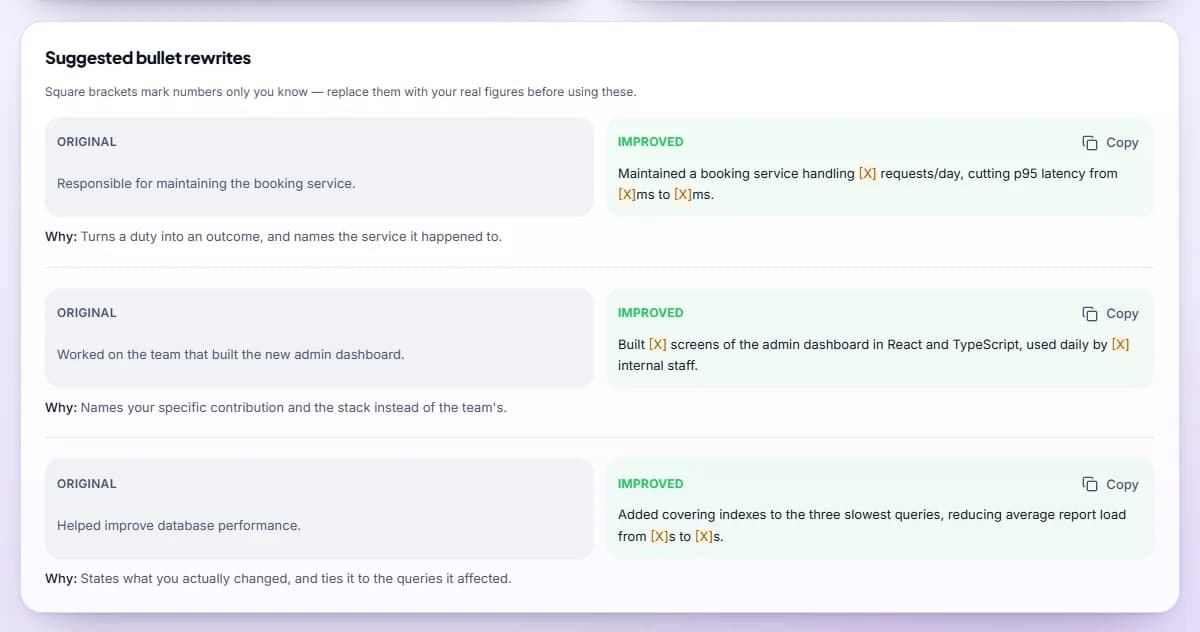Click the improved bullet starting "Built [X] screens"
This screenshot has height=632, width=1200.
pos(874,355)
